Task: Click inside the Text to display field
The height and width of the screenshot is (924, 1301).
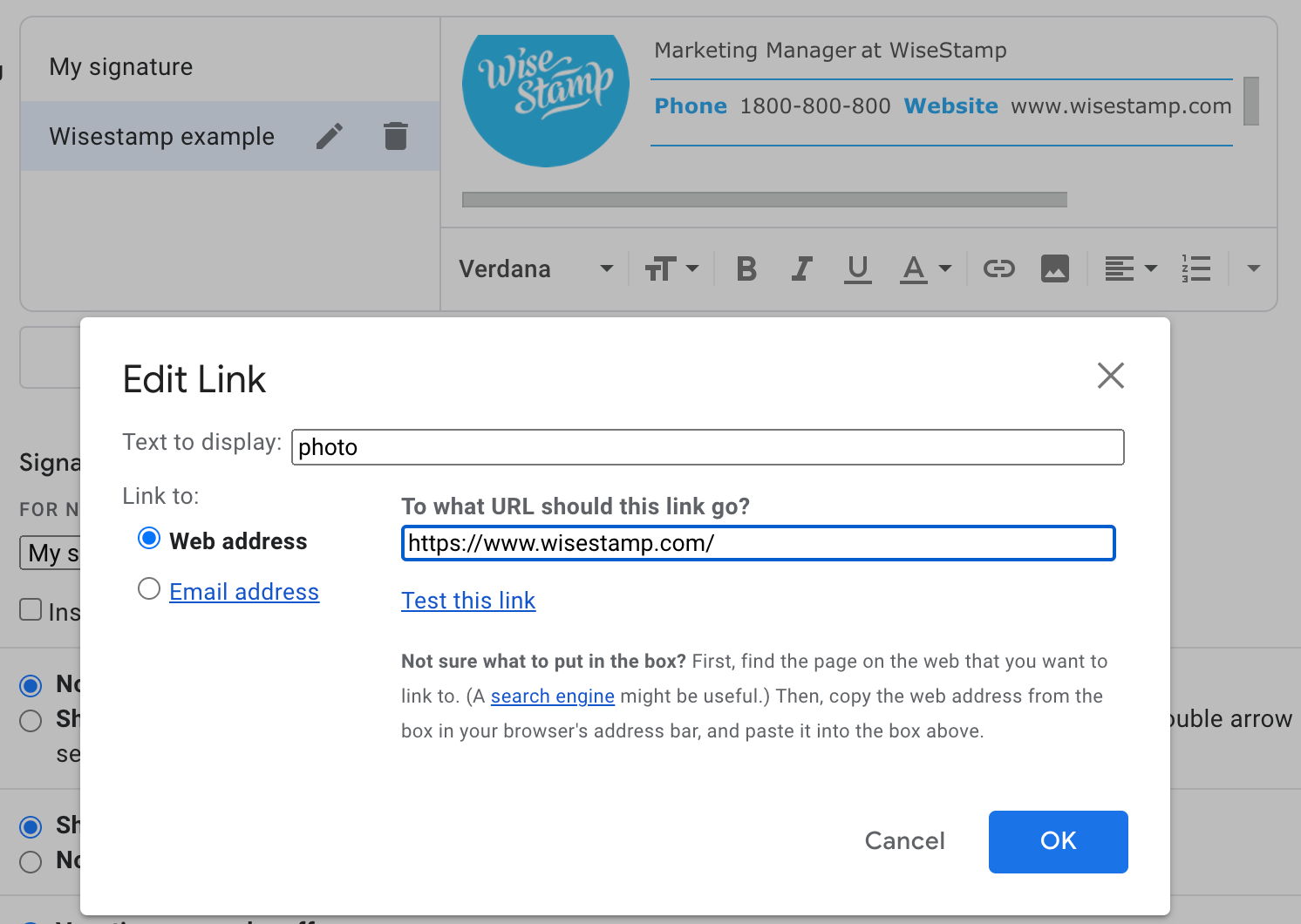Action: click(x=706, y=447)
